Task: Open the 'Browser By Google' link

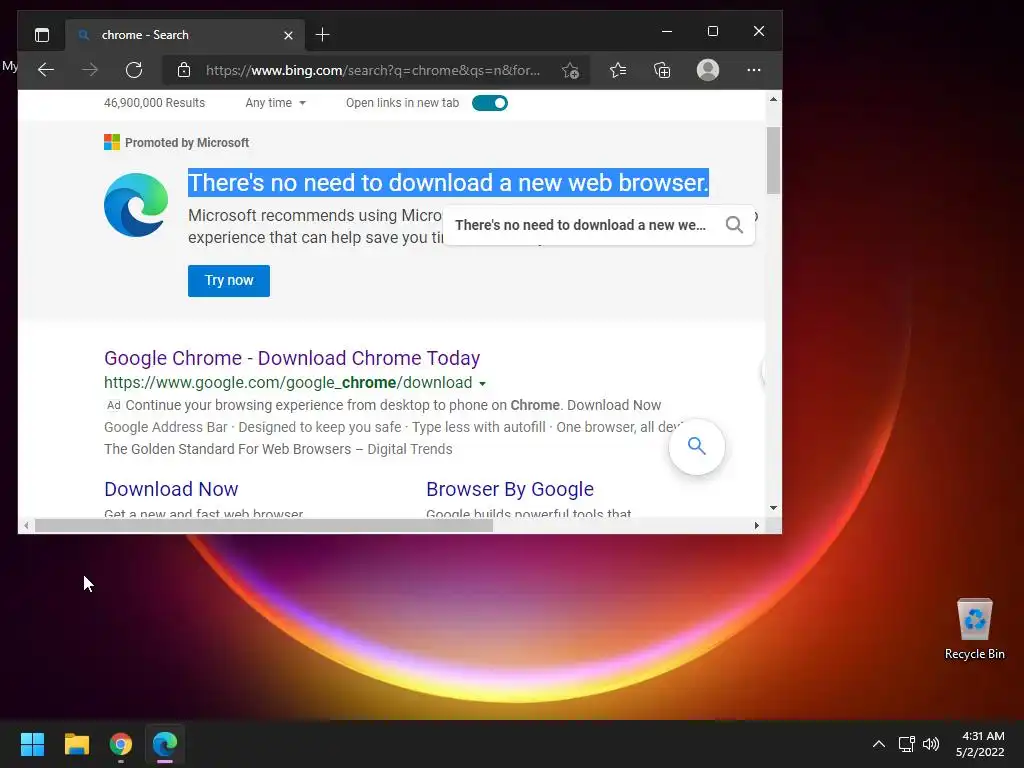Action: pyautogui.click(x=509, y=489)
